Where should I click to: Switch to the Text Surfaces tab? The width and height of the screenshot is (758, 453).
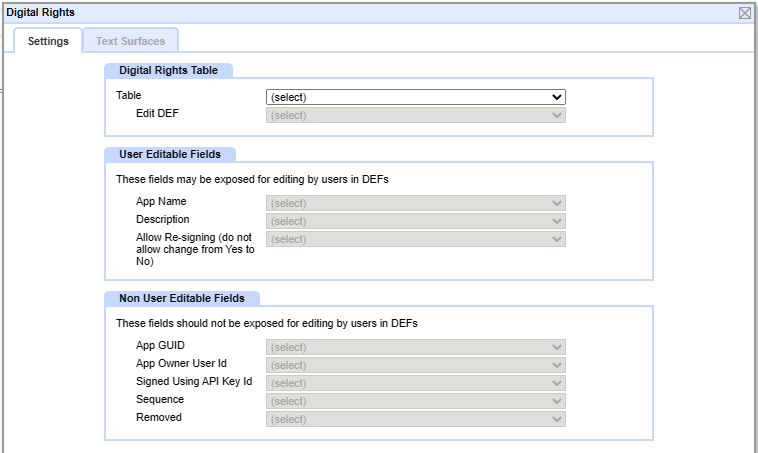click(x=131, y=41)
